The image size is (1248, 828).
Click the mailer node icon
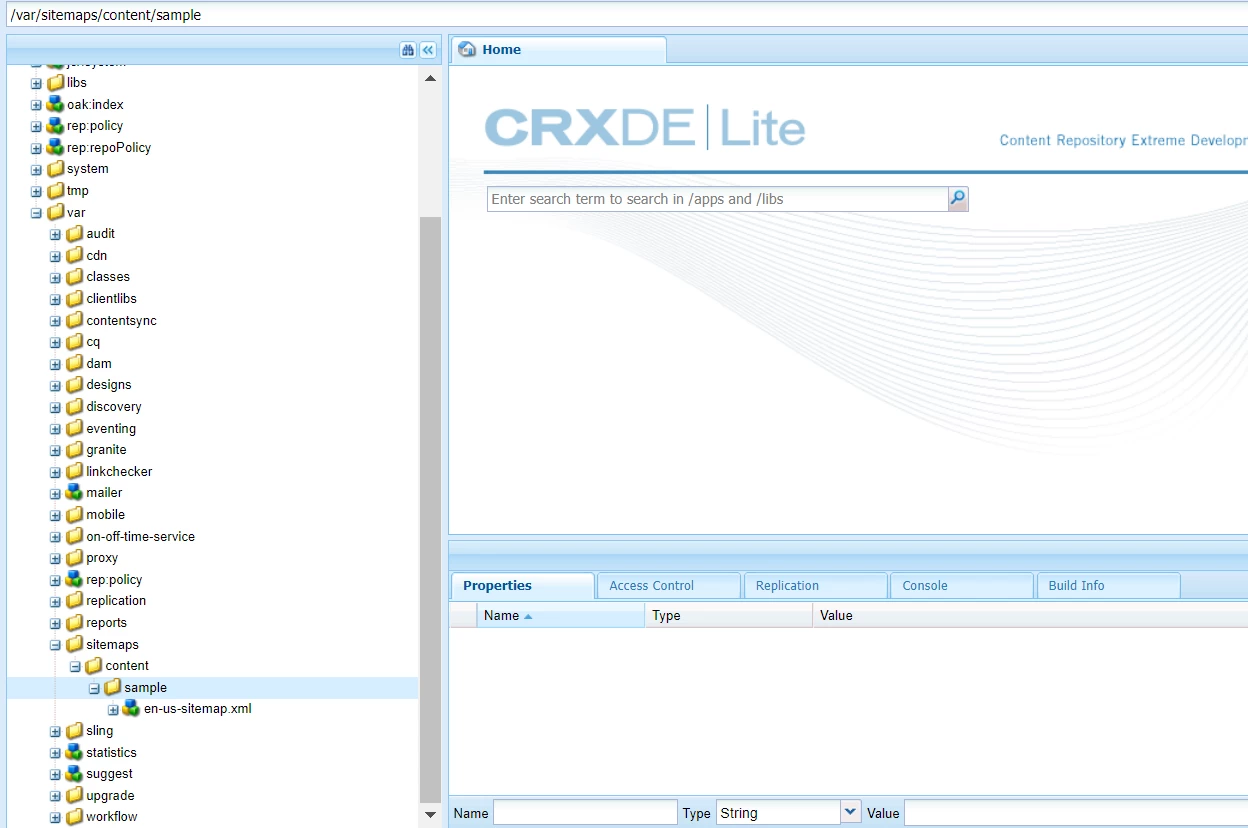74,492
